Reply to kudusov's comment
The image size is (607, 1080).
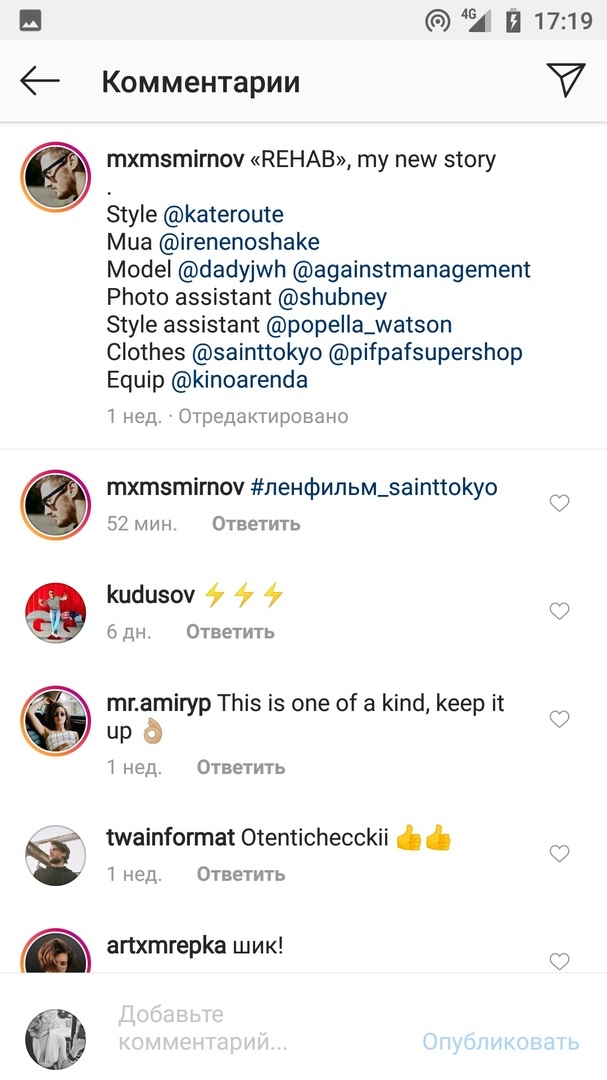coord(230,632)
